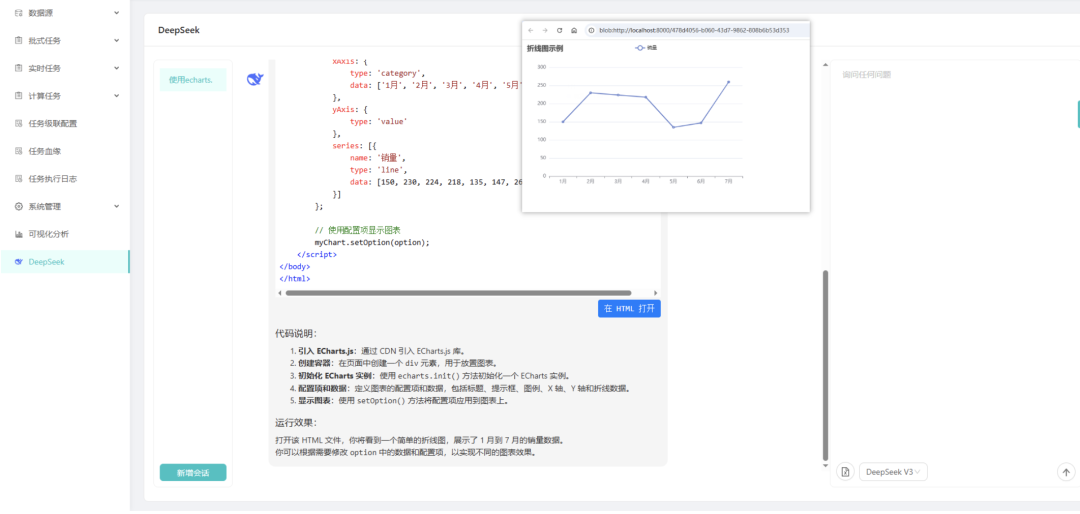This screenshot has height=514, width=1080.
Task: Click the closing </script> tag line
Action: pyautogui.click(x=317, y=254)
